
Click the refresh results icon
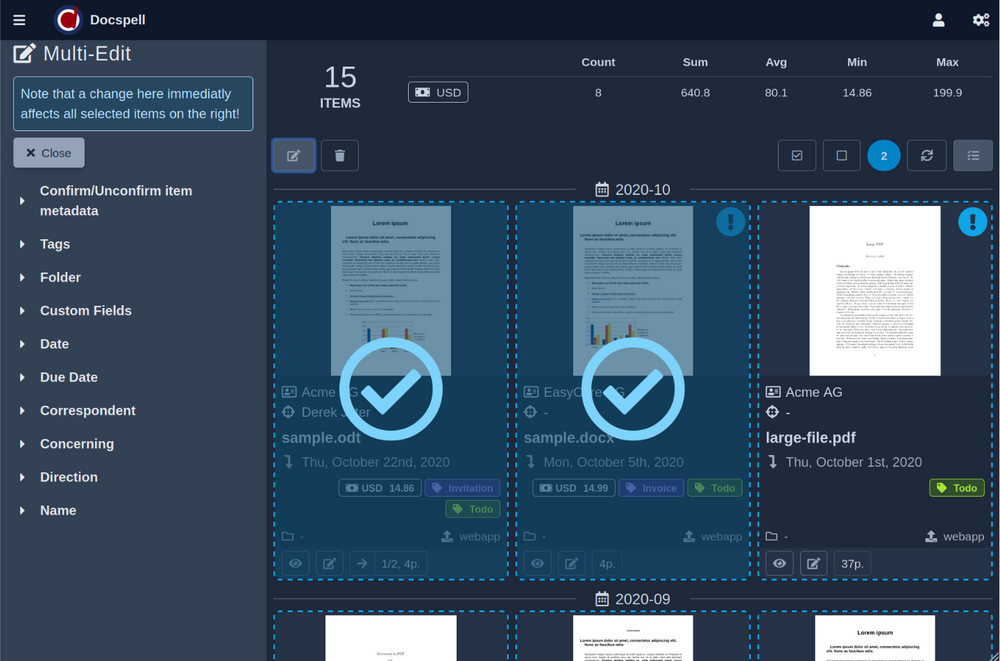pyautogui.click(x=927, y=156)
